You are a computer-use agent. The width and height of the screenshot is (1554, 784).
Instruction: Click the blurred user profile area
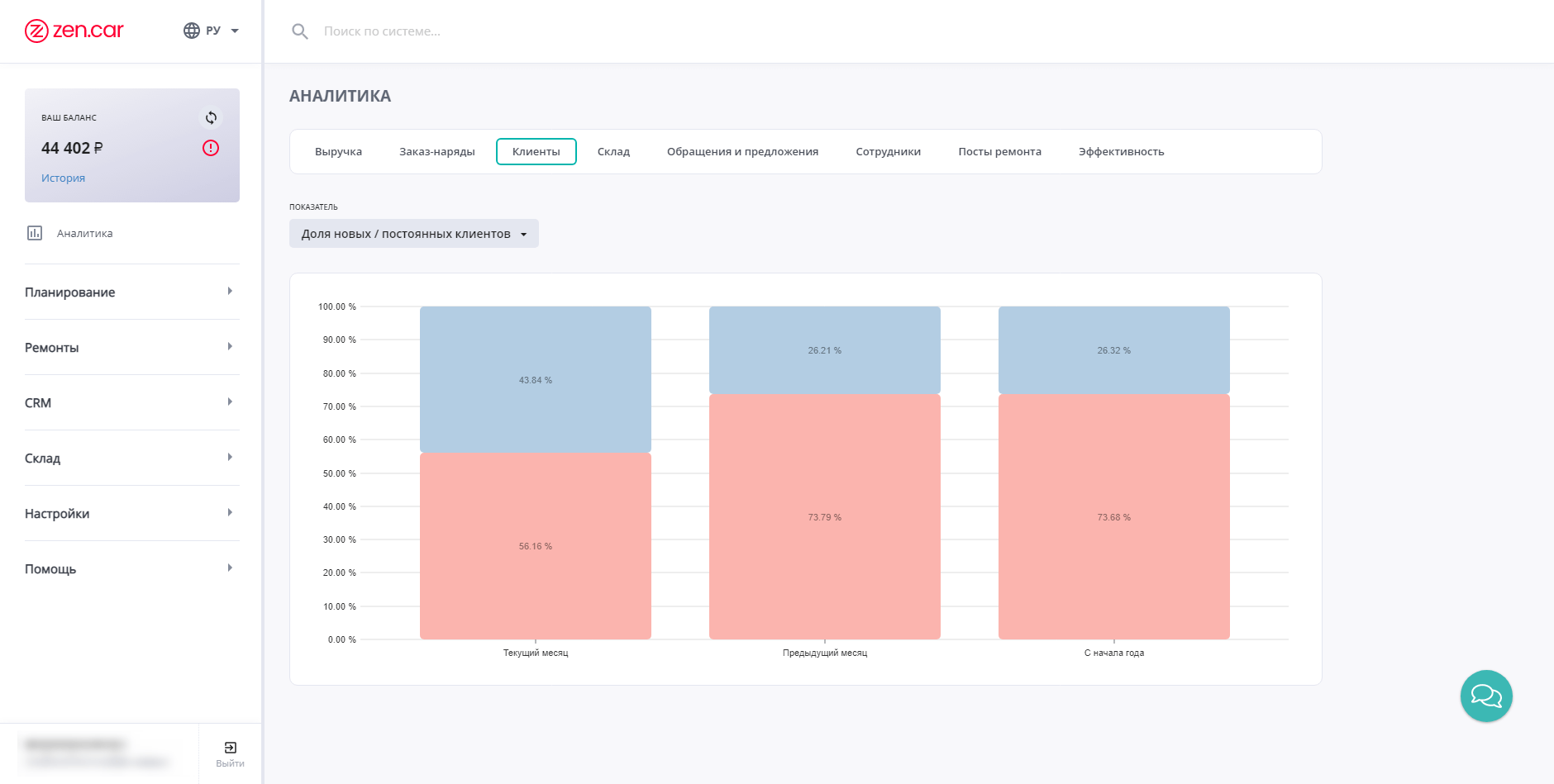(x=97, y=753)
